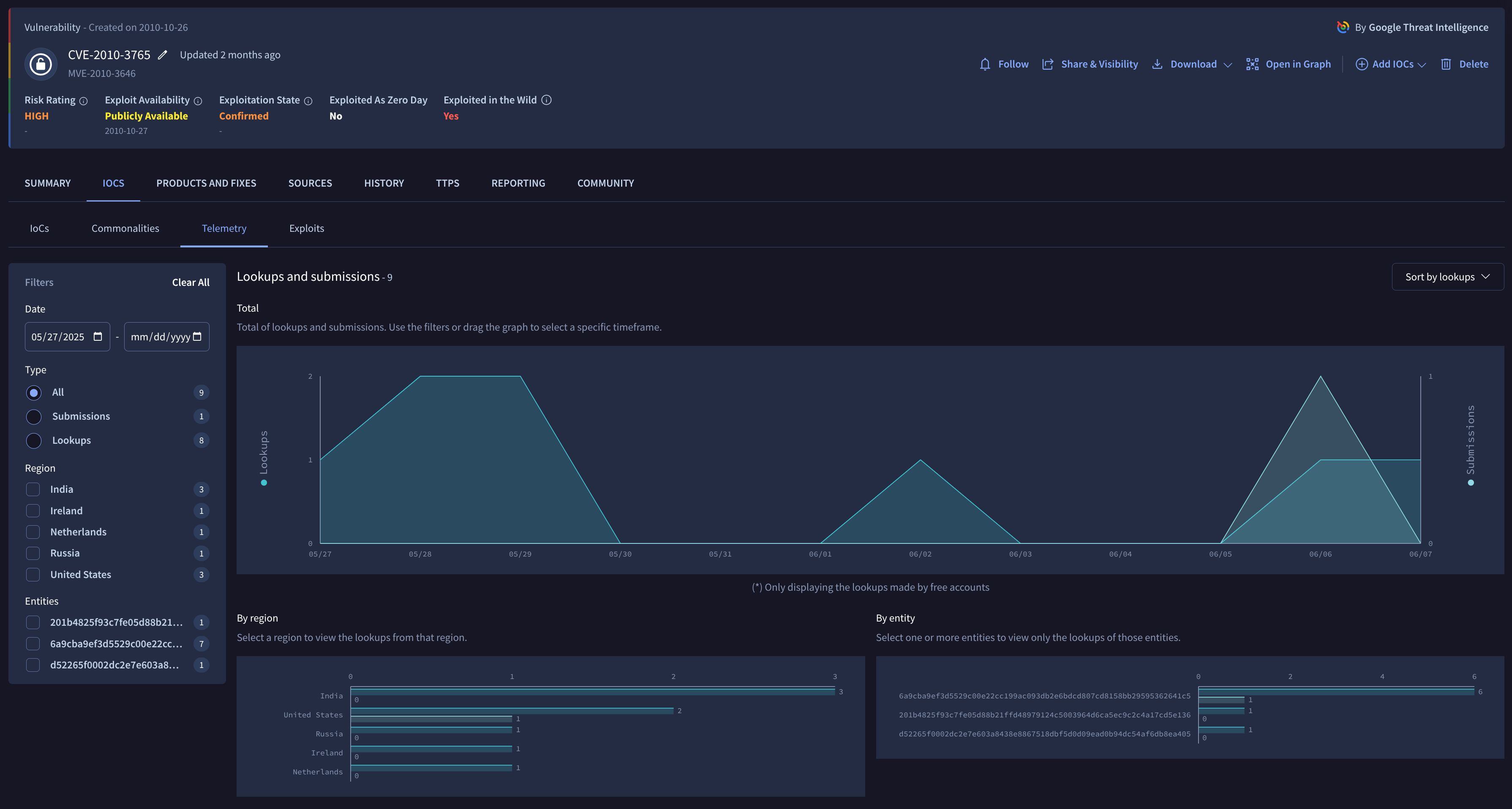This screenshot has width=1512, height=809.
Task: Select the Lookups type radio button
Action: coord(34,440)
